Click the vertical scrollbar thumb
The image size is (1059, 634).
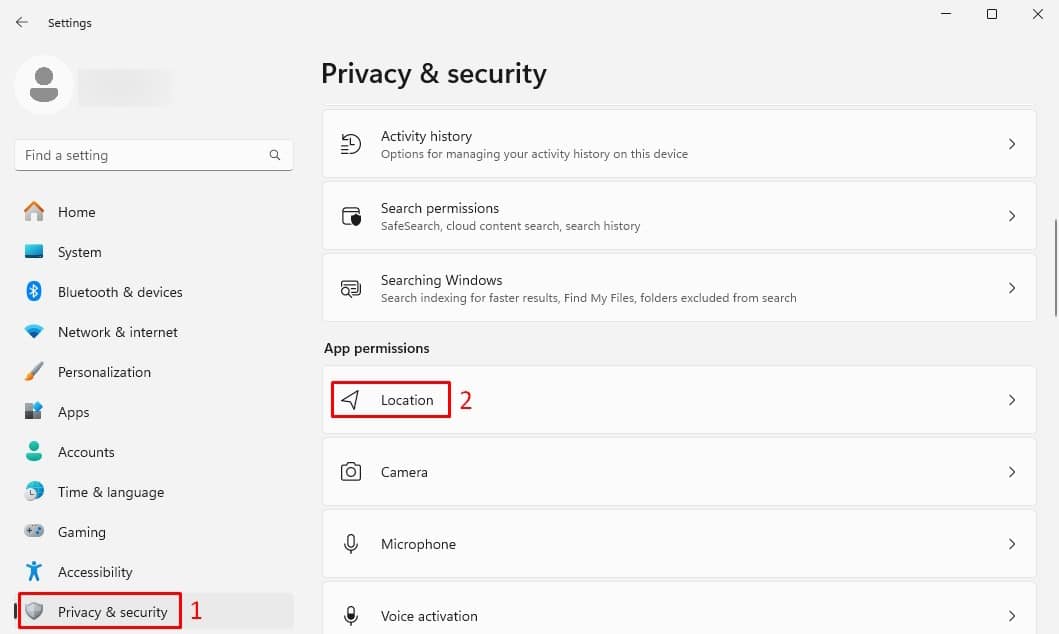(1056, 267)
